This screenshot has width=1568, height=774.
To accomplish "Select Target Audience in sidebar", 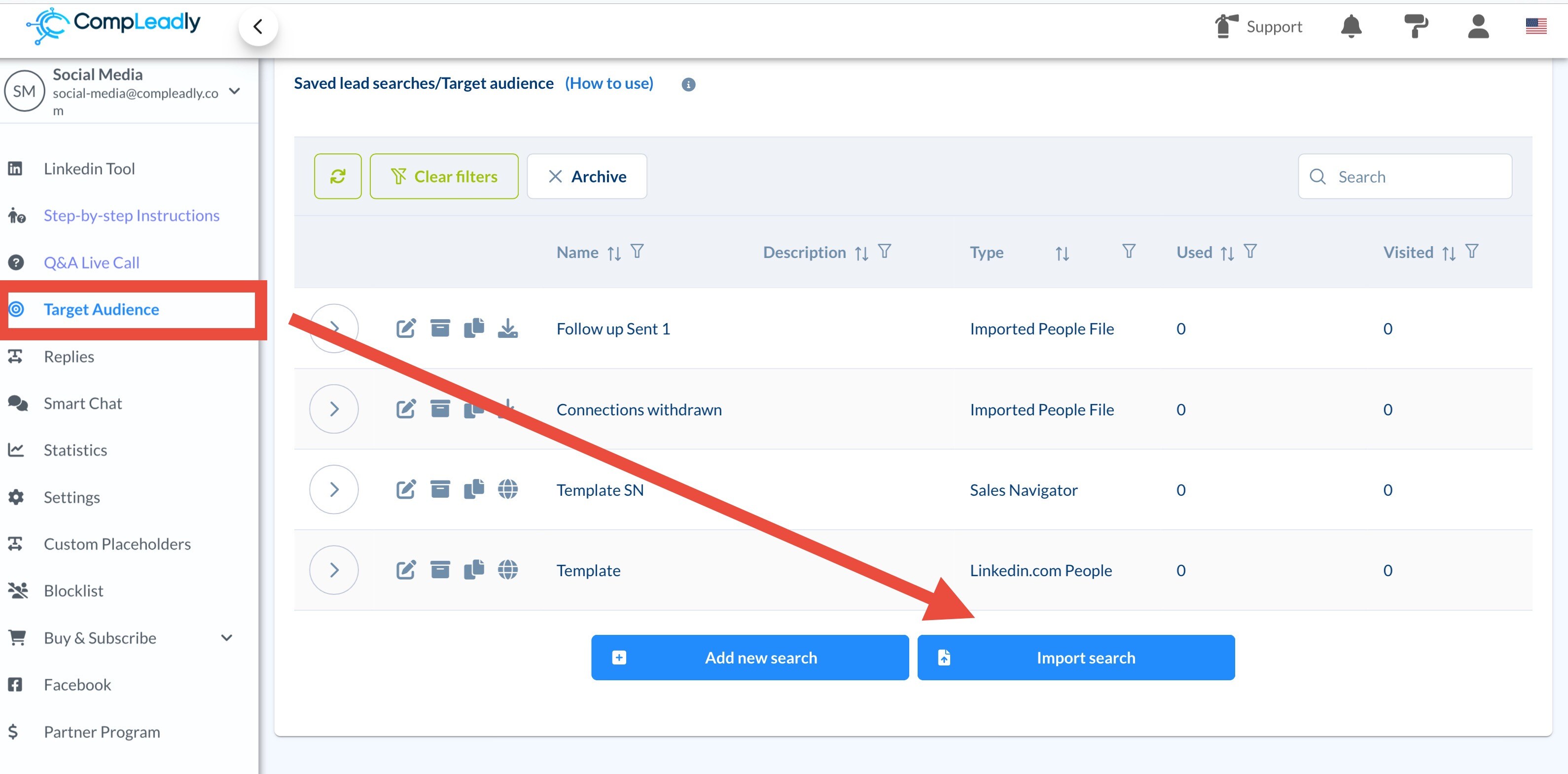I will pyautogui.click(x=101, y=309).
